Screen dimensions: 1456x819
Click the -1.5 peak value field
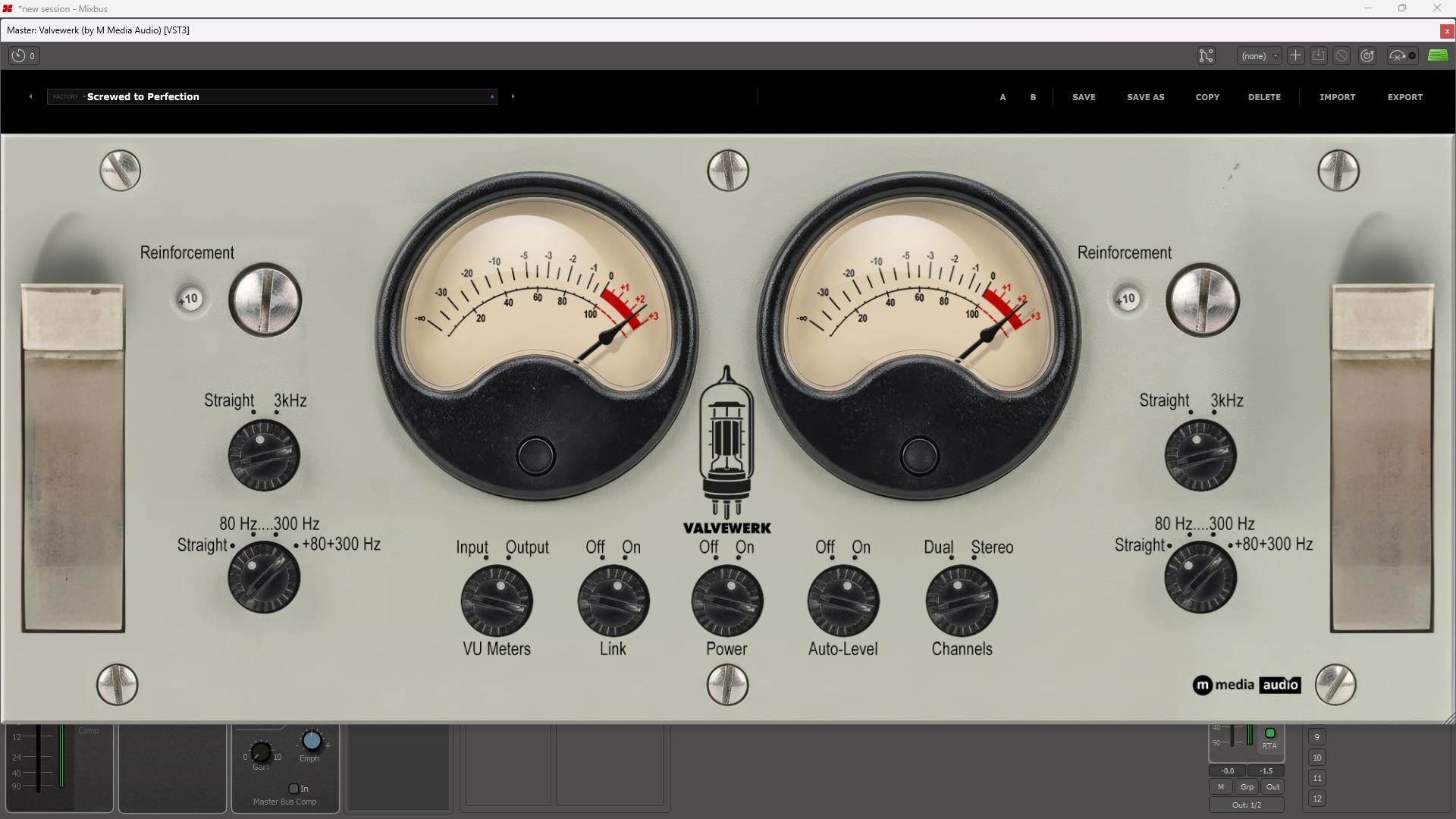point(1266,770)
